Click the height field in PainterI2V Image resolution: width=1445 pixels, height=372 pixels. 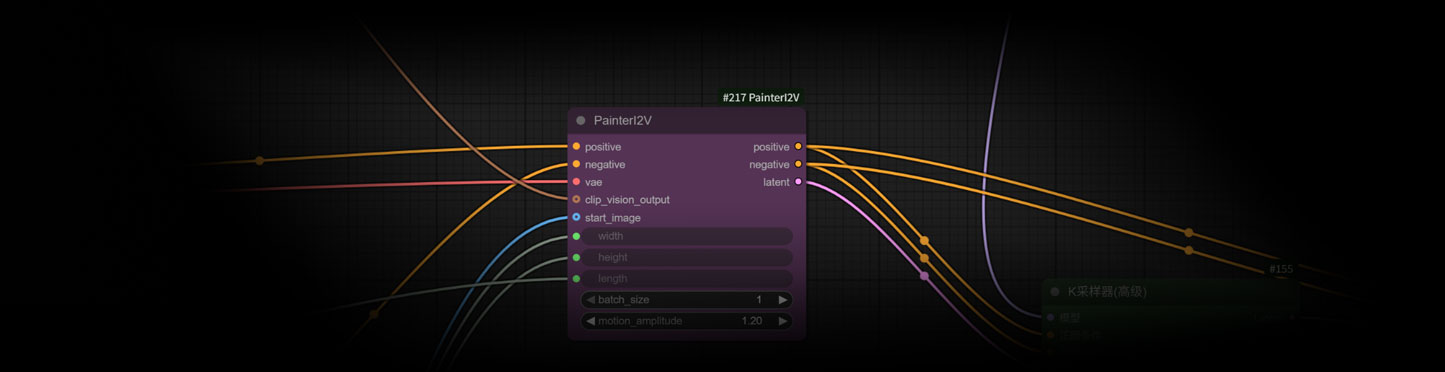coord(687,257)
